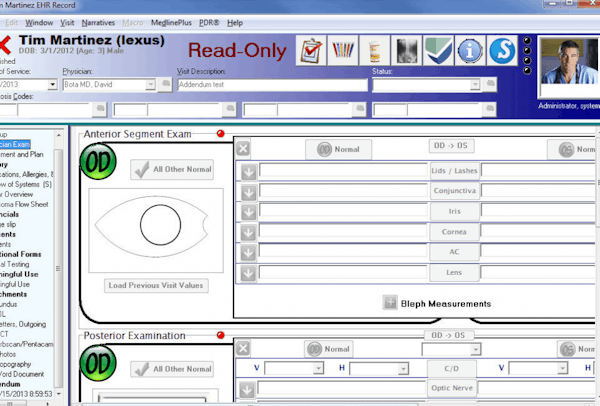The image size is (600, 406).
Task: Click the down arrow for Lids / Lashes row
Action: click(x=249, y=173)
